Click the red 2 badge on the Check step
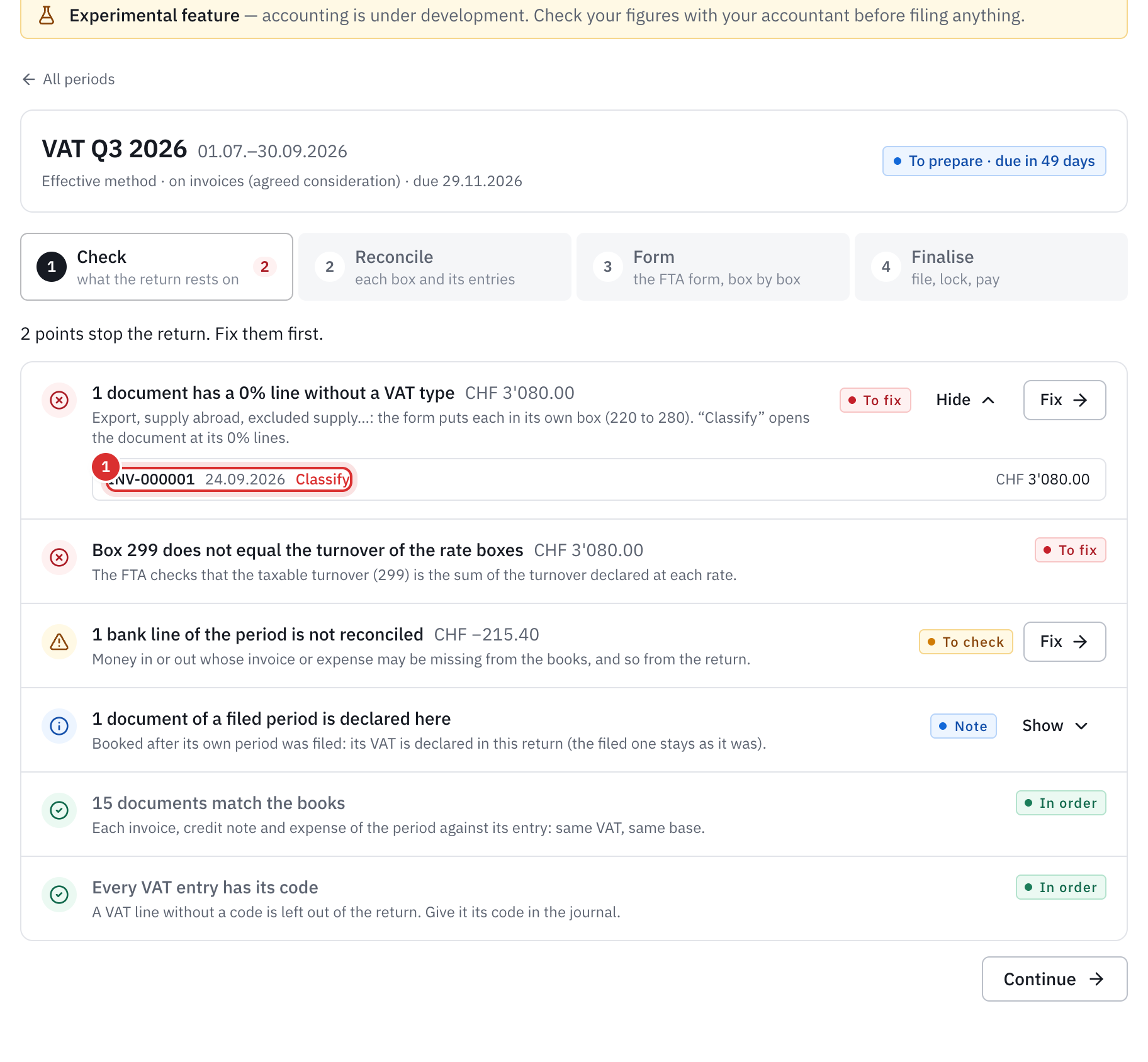Image resolution: width=1148 pixels, height=1062 pixels. click(x=265, y=267)
